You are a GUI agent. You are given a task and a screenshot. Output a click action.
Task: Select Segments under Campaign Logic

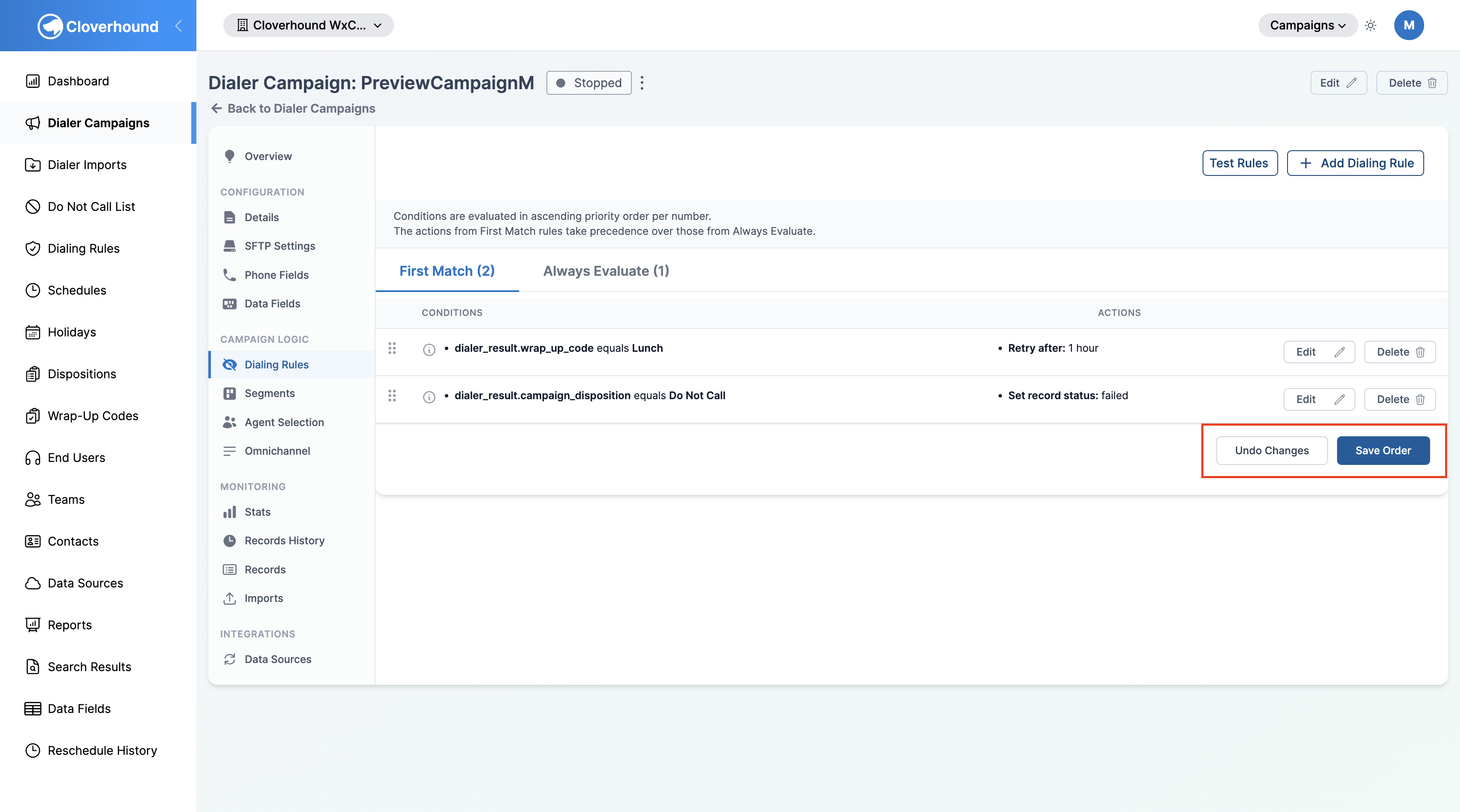tap(292, 393)
